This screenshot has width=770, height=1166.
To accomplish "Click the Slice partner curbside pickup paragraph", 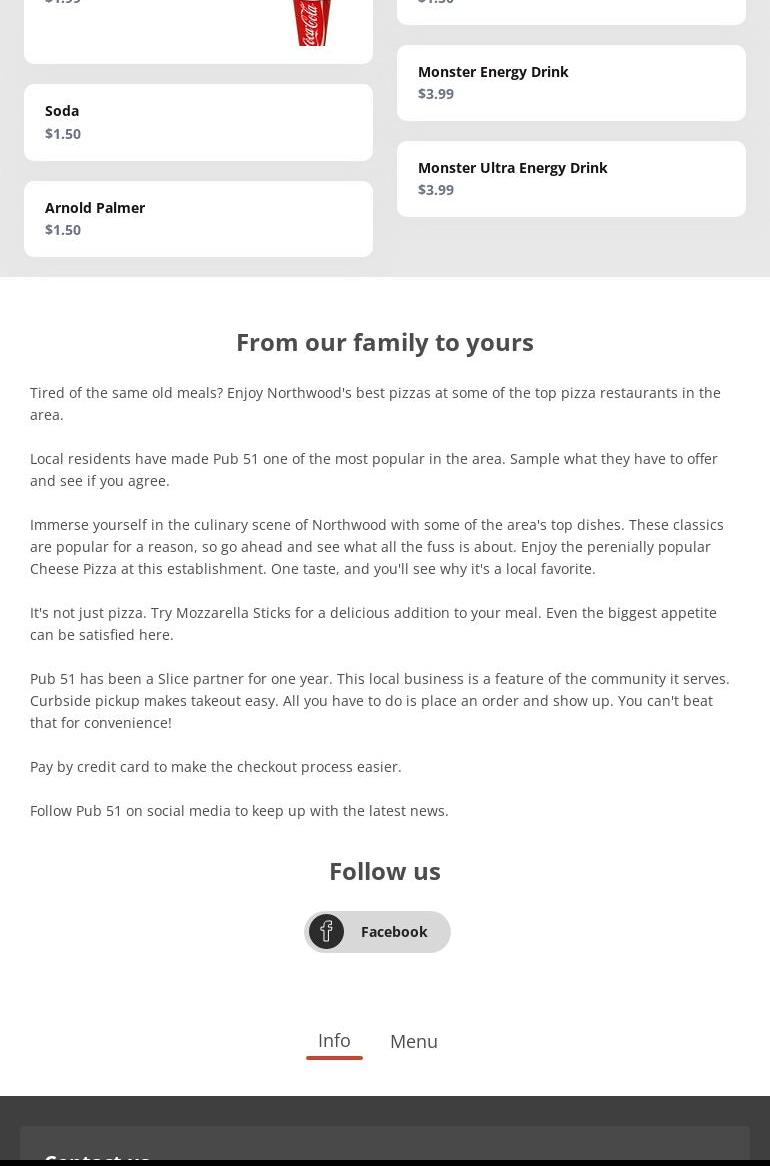I will (380, 700).
